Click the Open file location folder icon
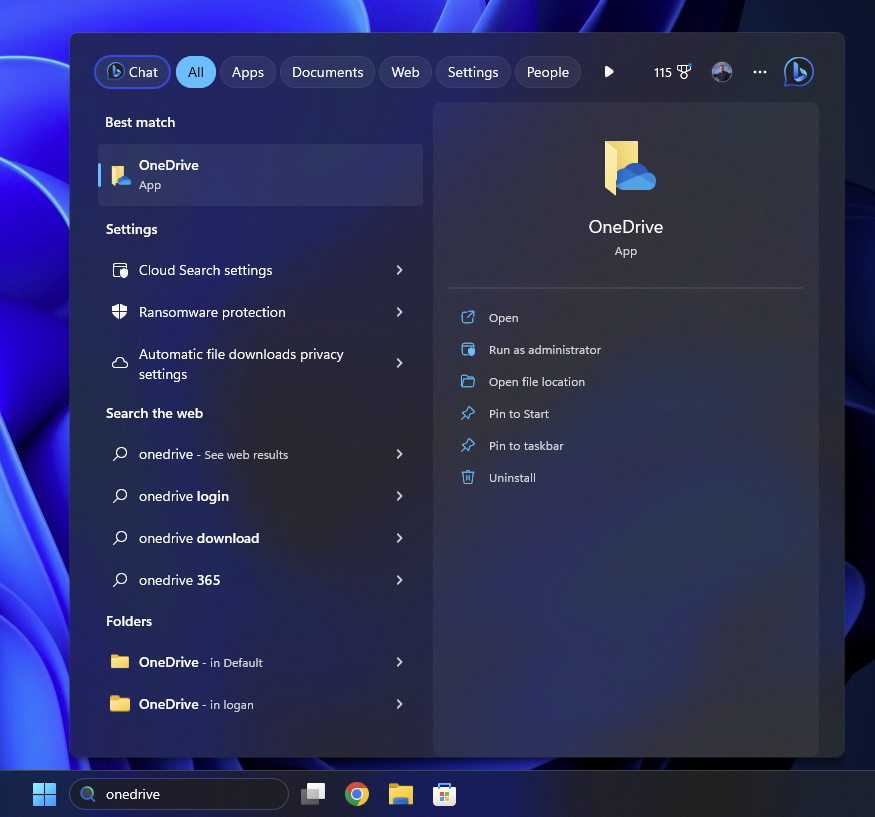This screenshot has width=875, height=817. pos(468,381)
